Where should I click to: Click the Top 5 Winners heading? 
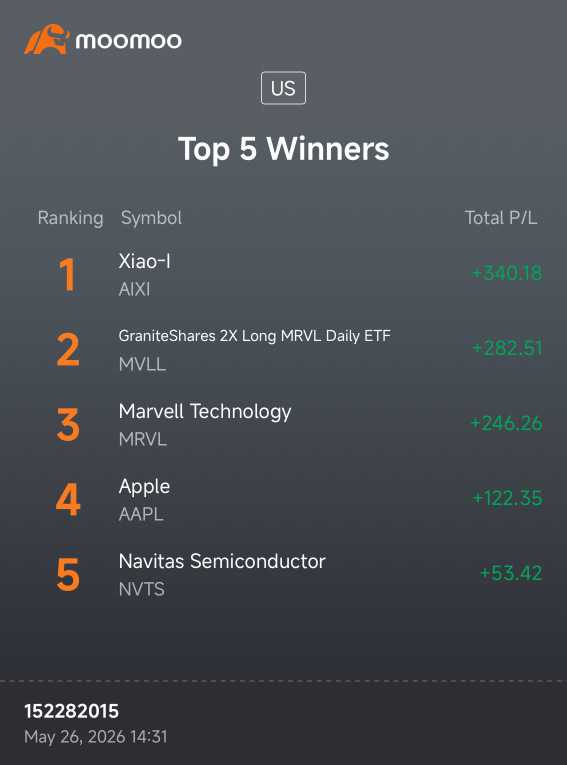pos(284,148)
